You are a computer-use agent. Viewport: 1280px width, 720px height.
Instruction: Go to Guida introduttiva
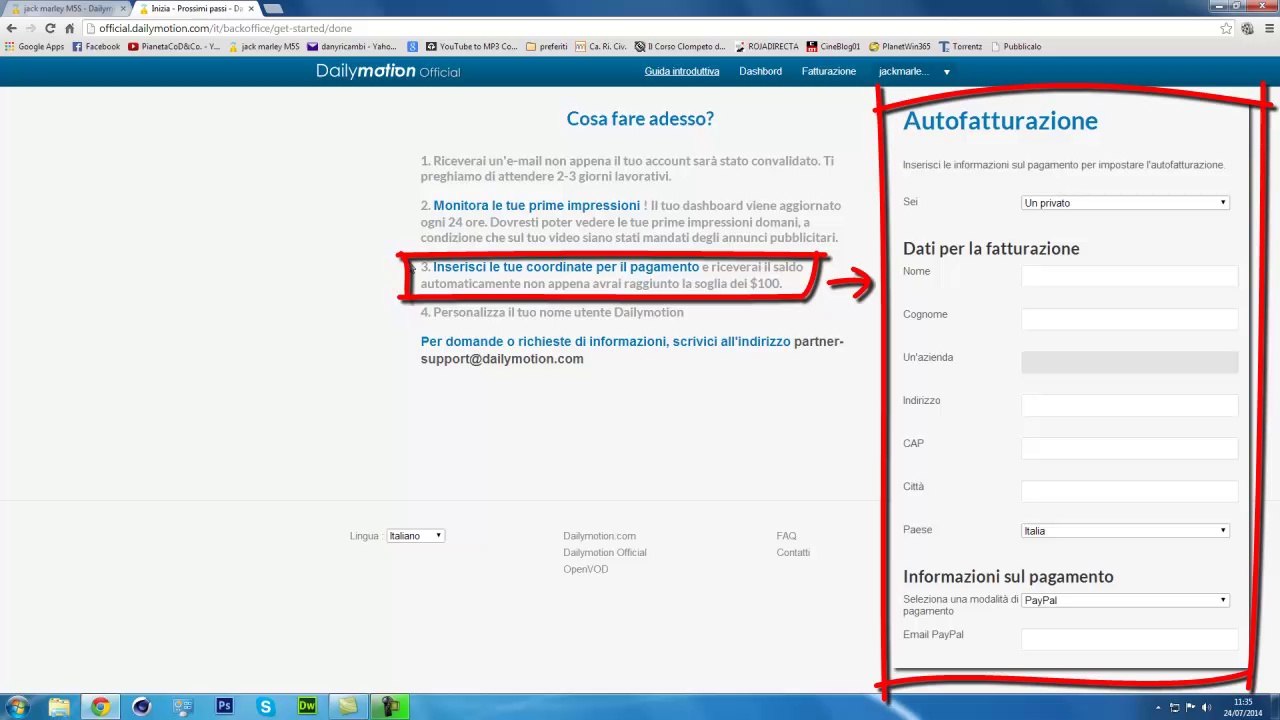click(682, 72)
